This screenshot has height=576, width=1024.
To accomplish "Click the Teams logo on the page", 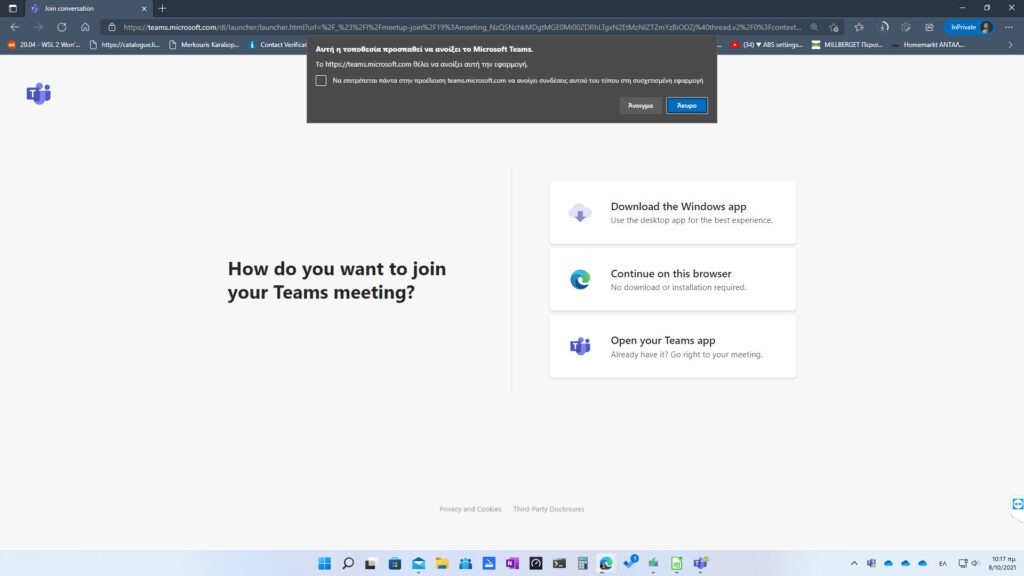I will (x=39, y=94).
